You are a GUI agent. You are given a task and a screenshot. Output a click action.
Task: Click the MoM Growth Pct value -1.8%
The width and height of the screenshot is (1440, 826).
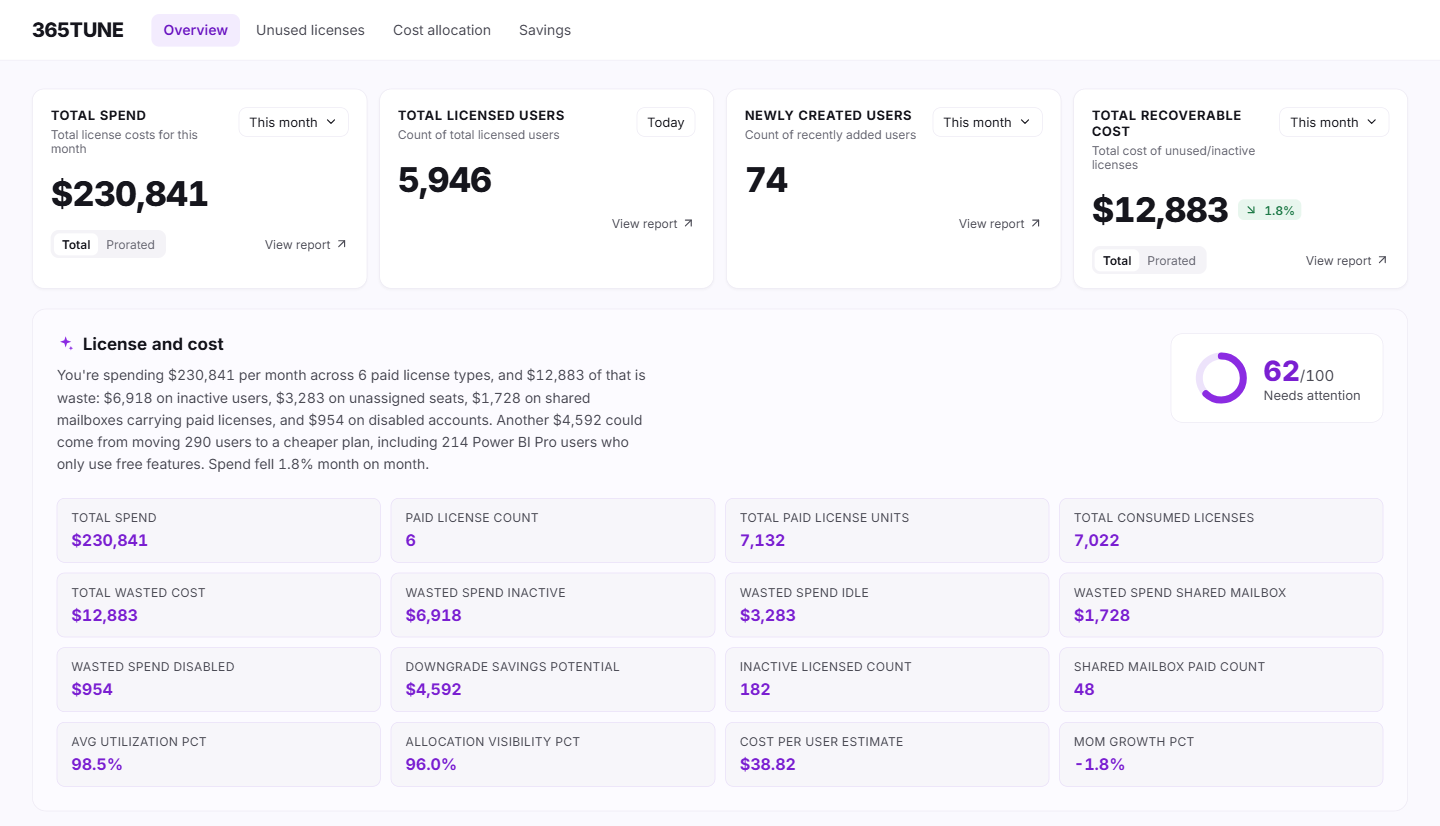coord(1099,764)
